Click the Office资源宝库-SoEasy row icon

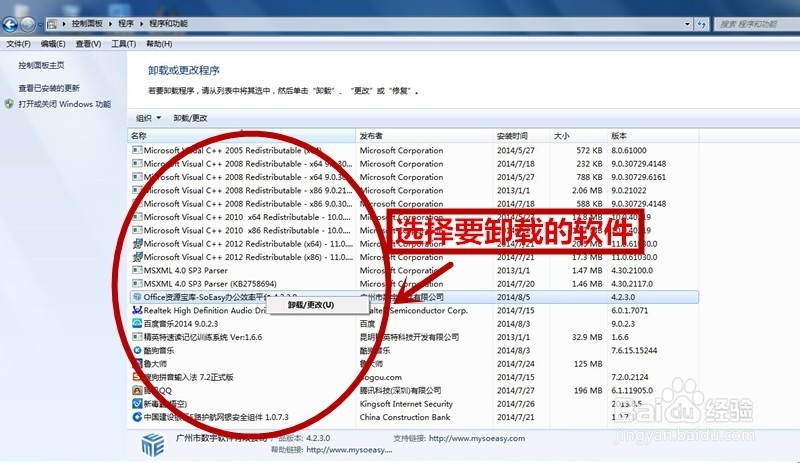point(137,297)
